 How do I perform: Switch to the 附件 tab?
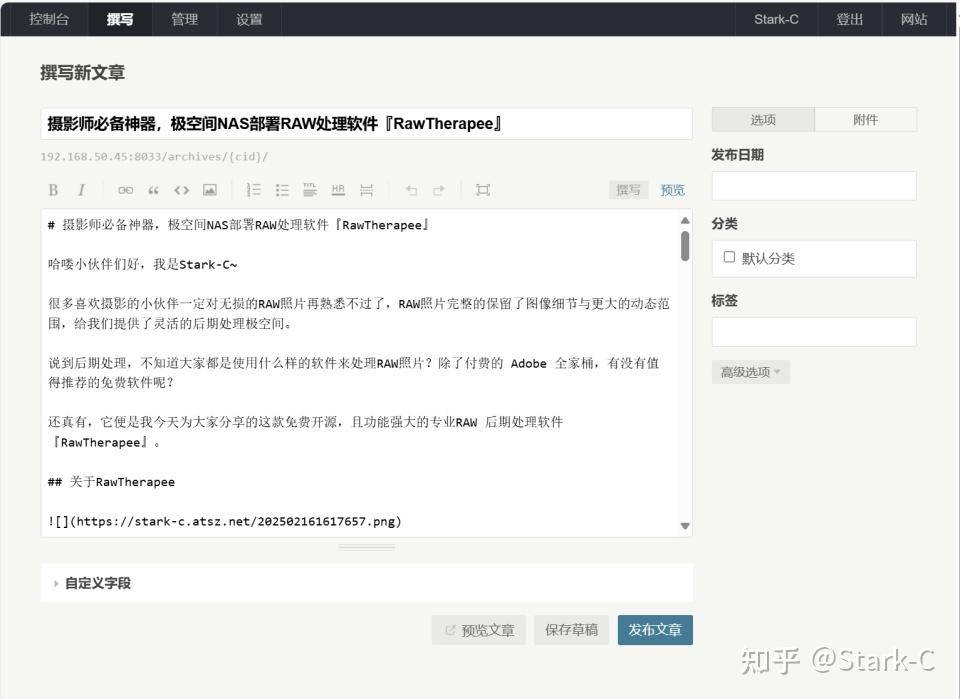(866, 120)
